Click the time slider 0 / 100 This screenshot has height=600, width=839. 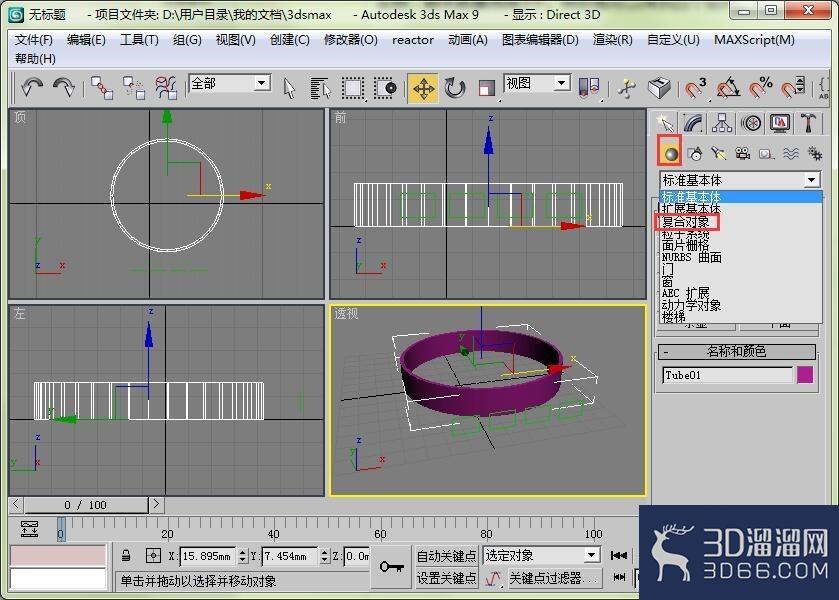coord(86,505)
